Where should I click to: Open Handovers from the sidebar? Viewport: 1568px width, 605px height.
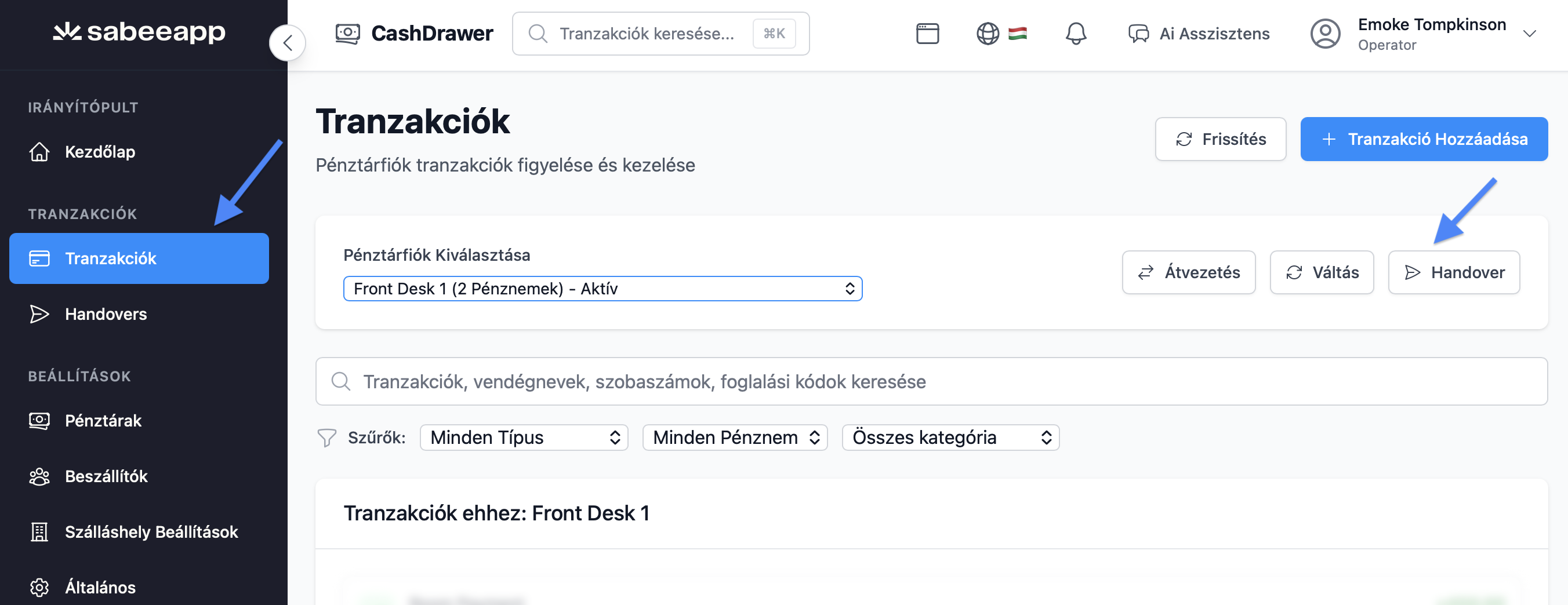click(x=106, y=314)
